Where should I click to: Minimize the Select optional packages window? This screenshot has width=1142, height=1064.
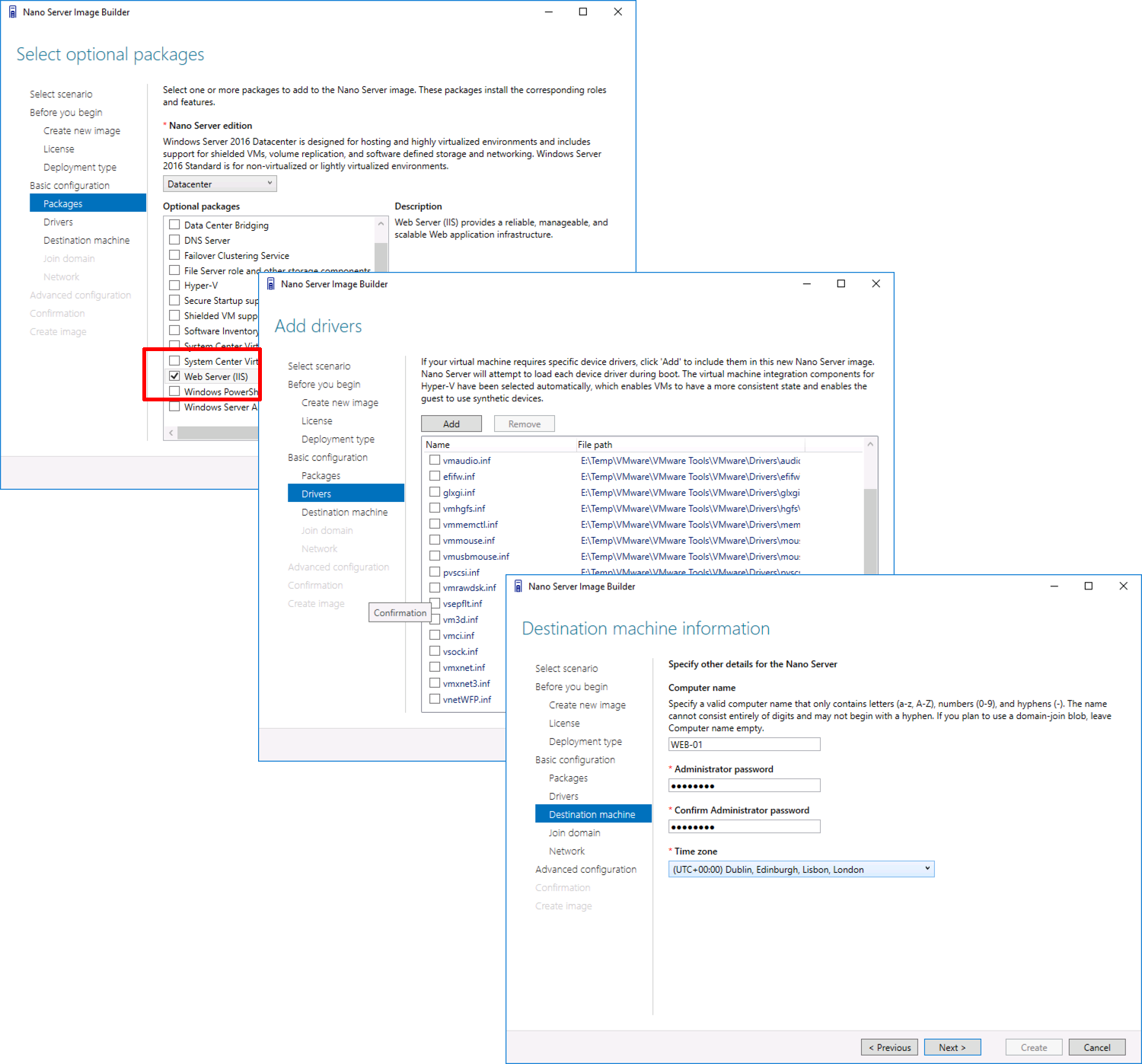coord(549,12)
